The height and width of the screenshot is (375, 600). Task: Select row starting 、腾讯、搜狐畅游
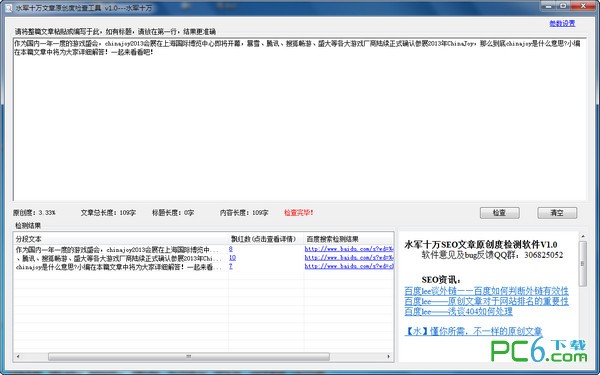pyautogui.click(x=203, y=258)
